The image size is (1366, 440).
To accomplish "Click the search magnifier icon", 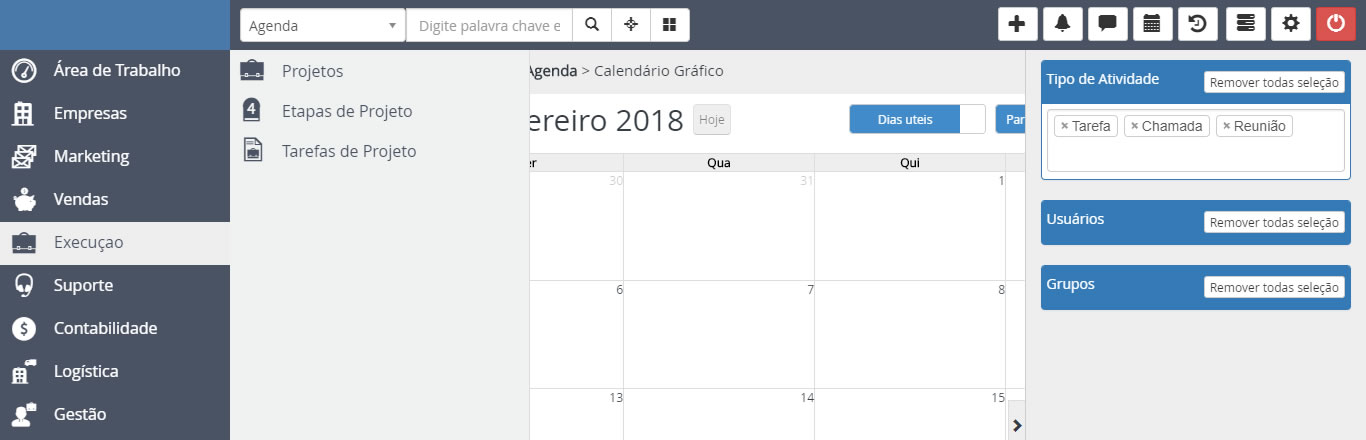I will click(x=592, y=25).
